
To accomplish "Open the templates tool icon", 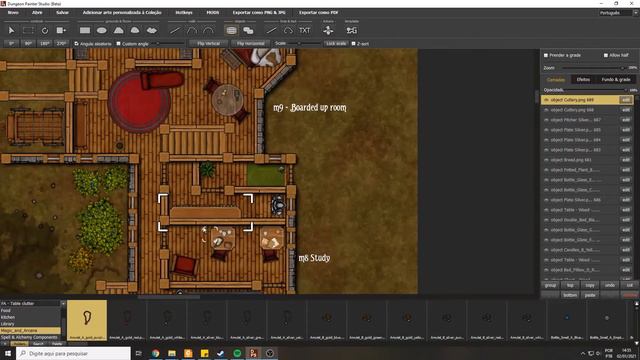I will [x=351, y=31].
